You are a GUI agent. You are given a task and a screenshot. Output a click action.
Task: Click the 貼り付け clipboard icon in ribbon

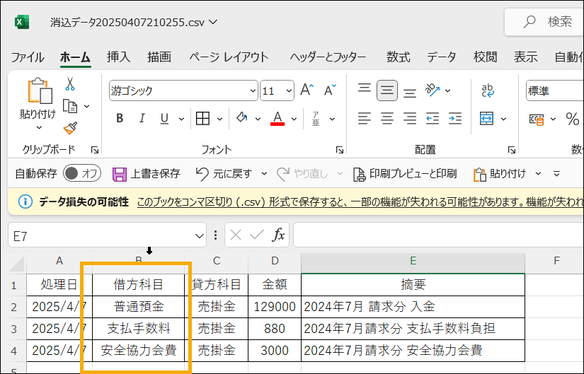(x=39, y=91)
